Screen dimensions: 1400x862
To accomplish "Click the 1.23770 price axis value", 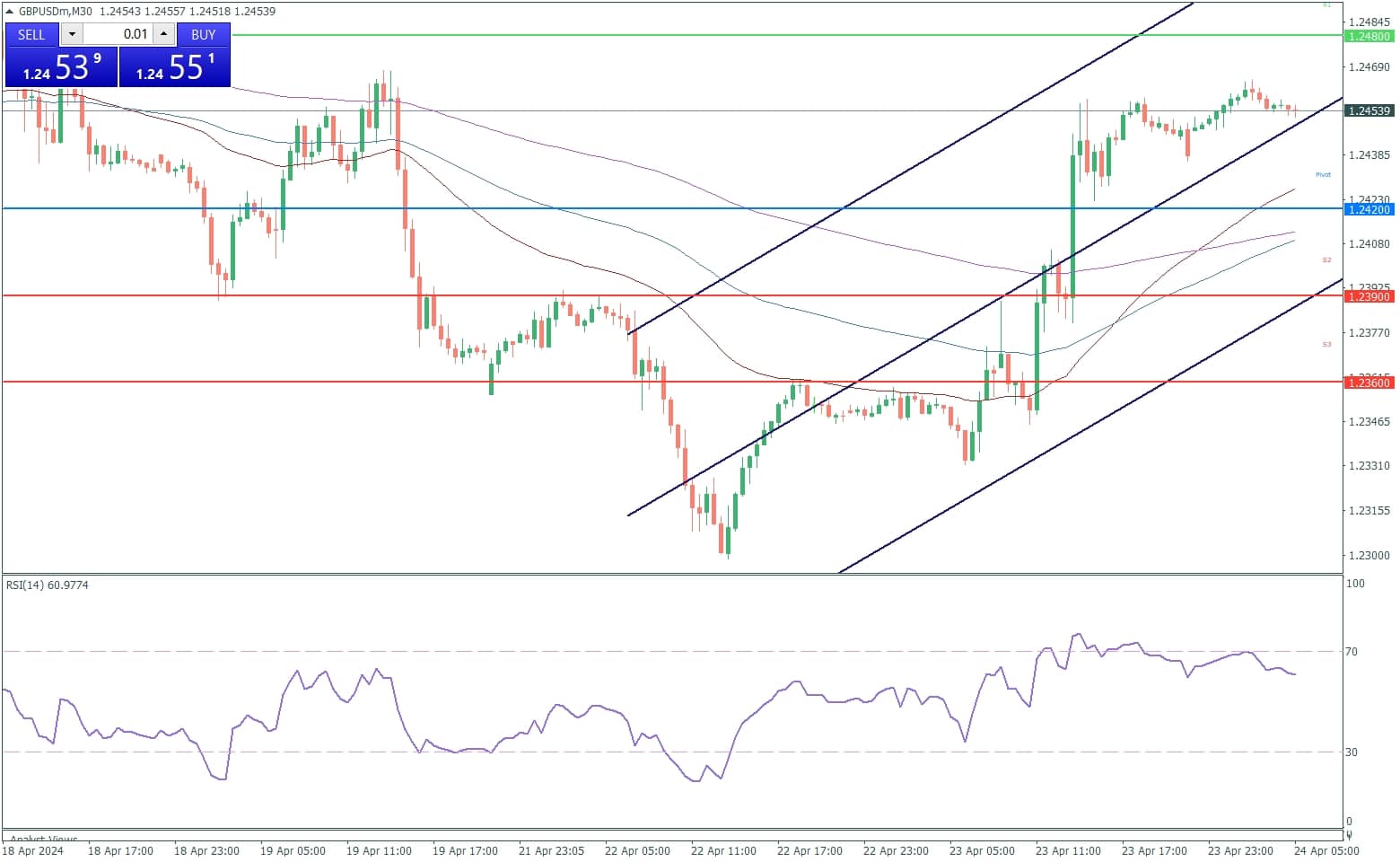I will [1369, 332].
